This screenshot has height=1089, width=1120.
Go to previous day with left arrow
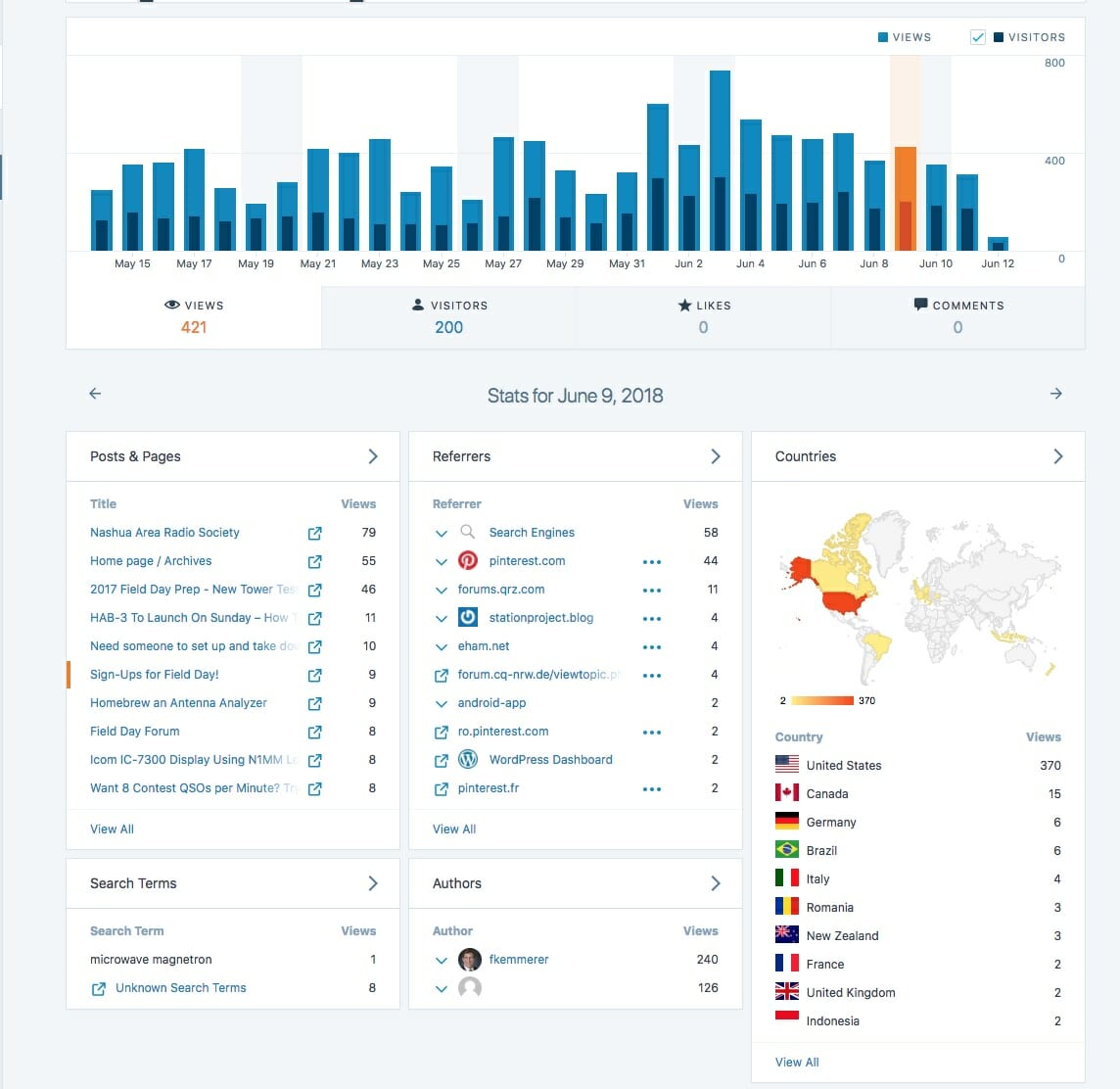tap(95, 394)
